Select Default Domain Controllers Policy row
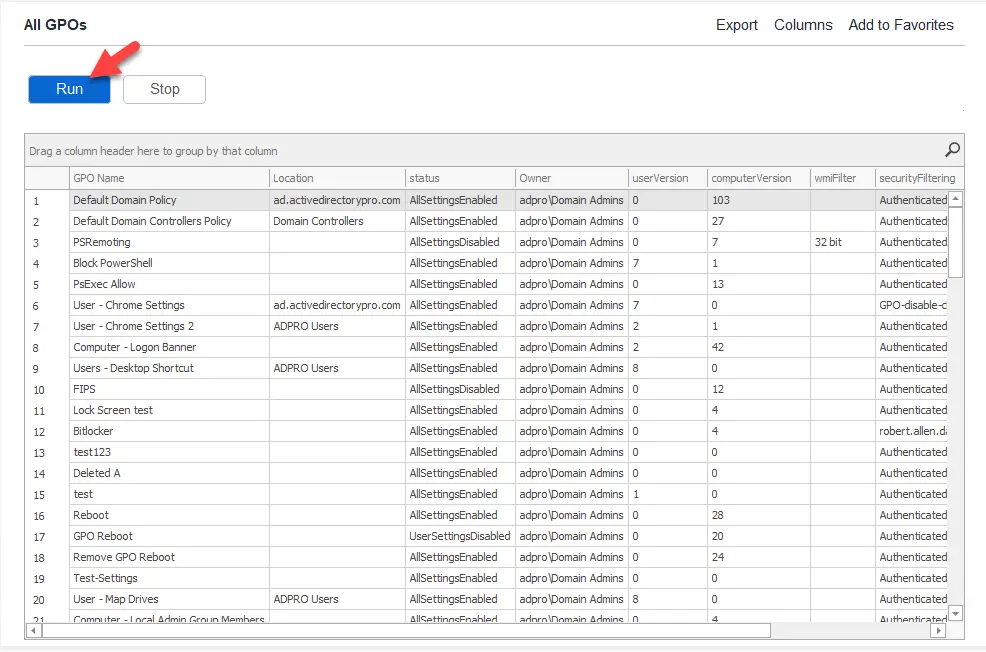Viewport: 986px width, 652px height. pos(486,221)
